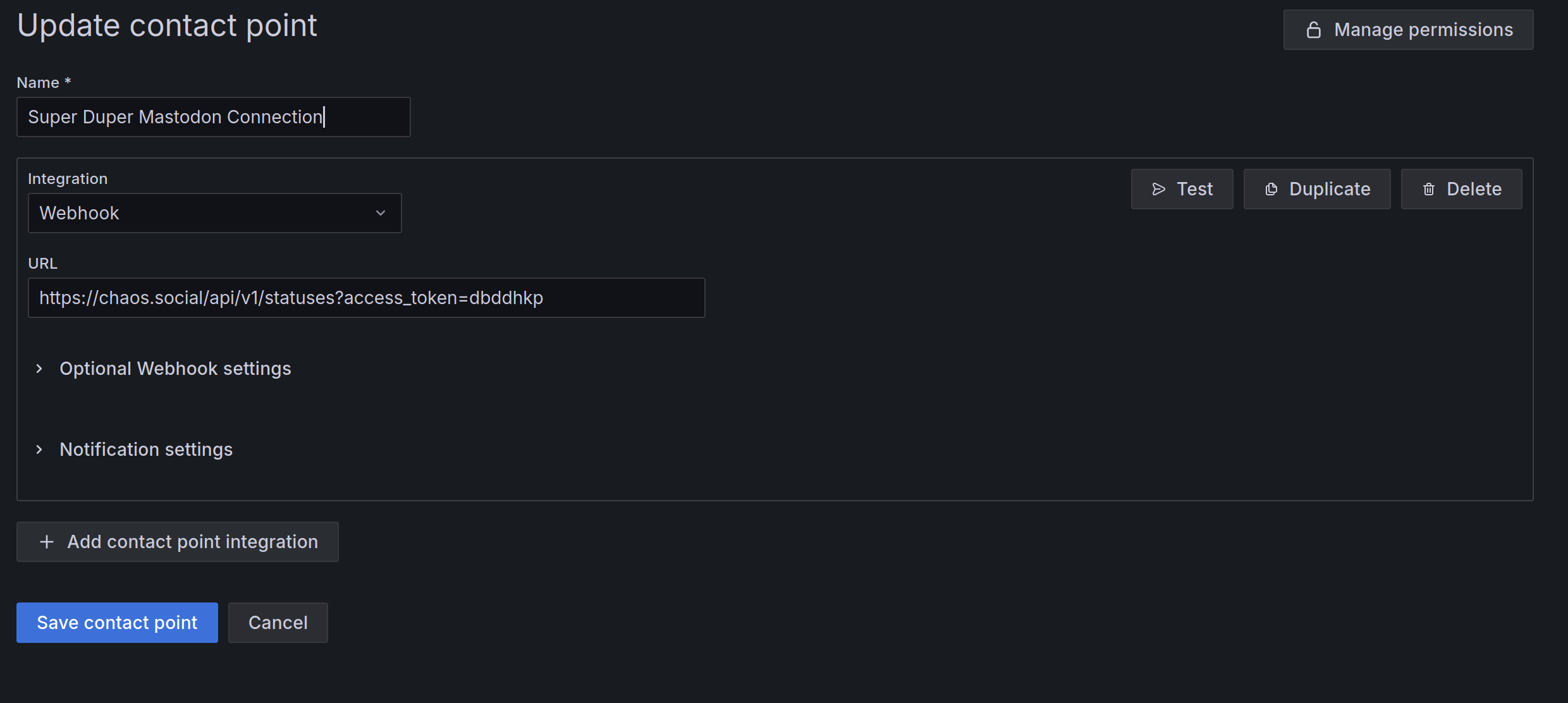Screen dimensions: 1568x703
Task: Click the Delete button text
Action: pos(1474,189)
